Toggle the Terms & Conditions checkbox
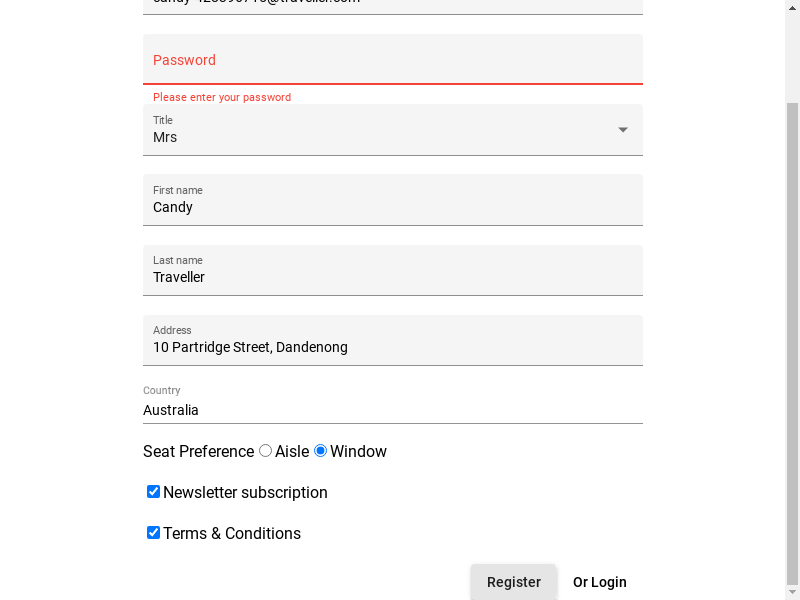Viewport: 800px width, 600px height. click(x=154, y=533)
